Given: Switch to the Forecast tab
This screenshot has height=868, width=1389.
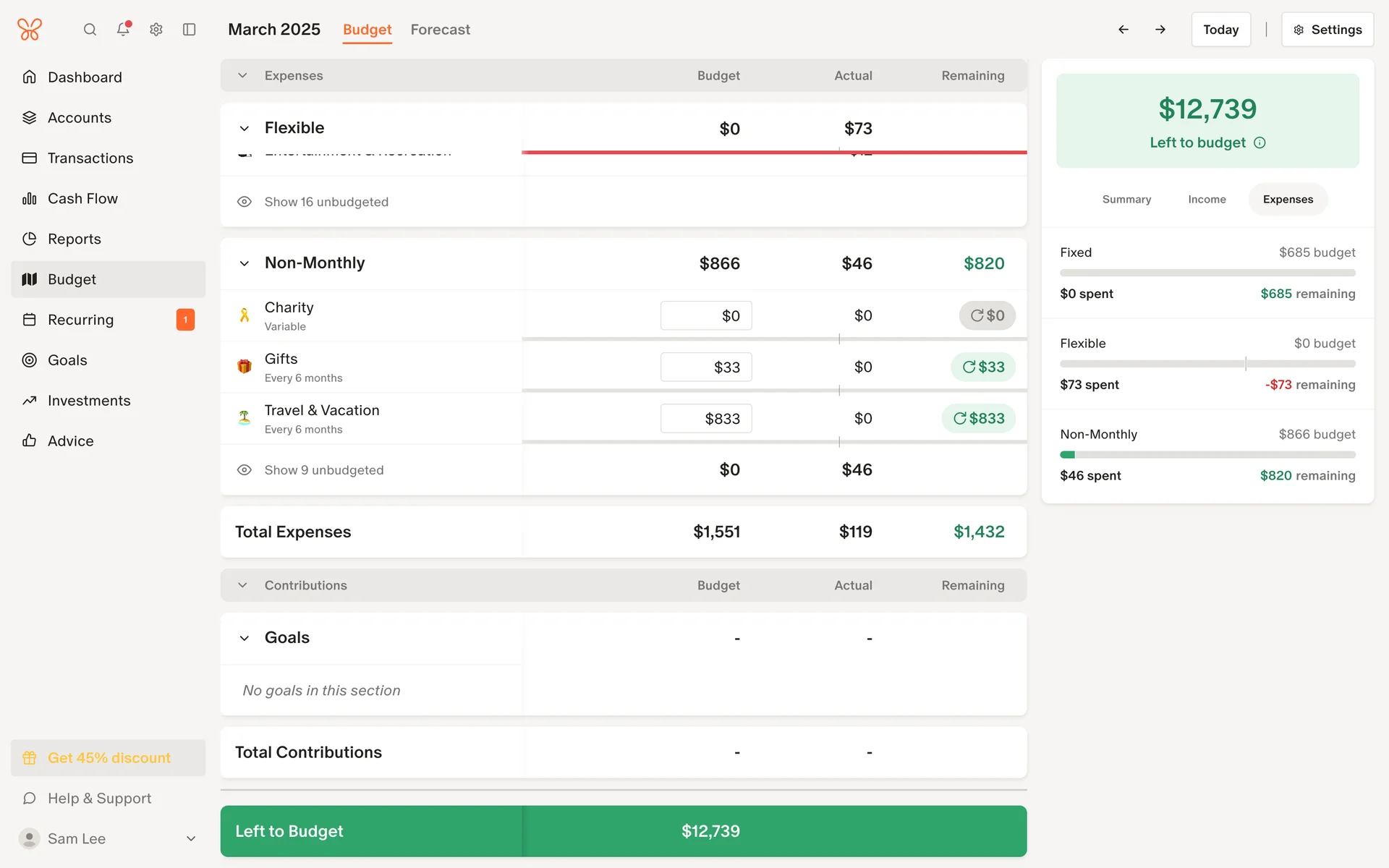Looking at the screenshot, I should [x=440, y=30].
